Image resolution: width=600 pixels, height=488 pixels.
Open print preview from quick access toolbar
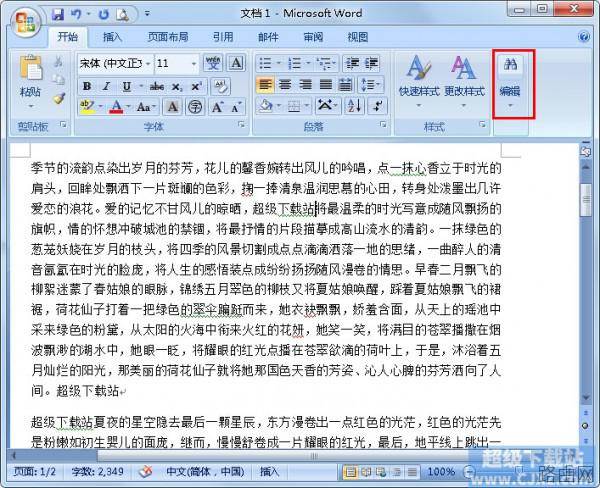tap(122, 14)
